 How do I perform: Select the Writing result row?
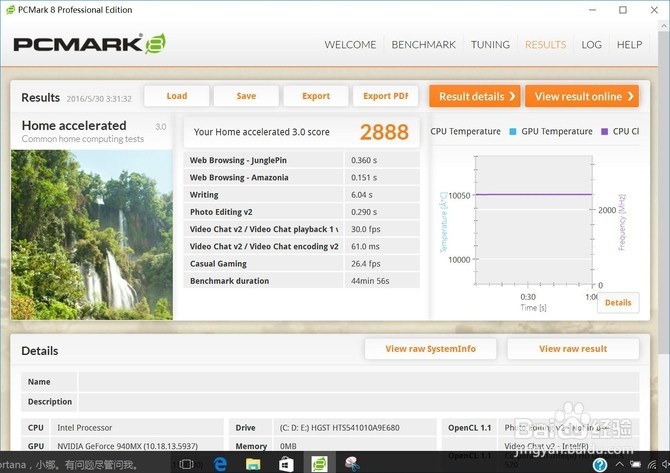tap(302, 195)
